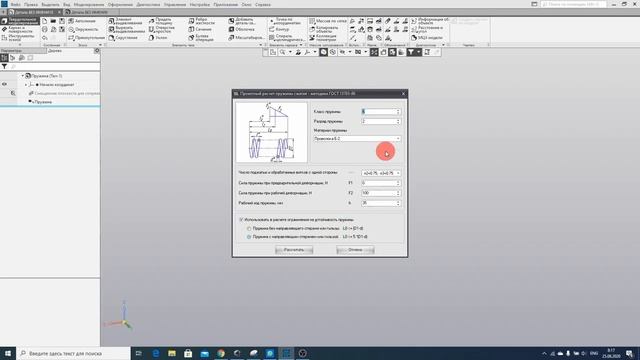Collapse Пружина (Тел-1) tree root
This screenshot has height=360, width=640.
pyautogui.click(x=23, y=76)
